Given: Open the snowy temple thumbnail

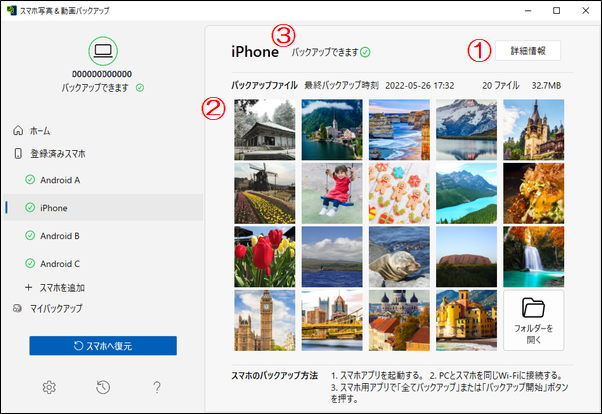Looking at the screenshot, I should [x=265, y=130].
